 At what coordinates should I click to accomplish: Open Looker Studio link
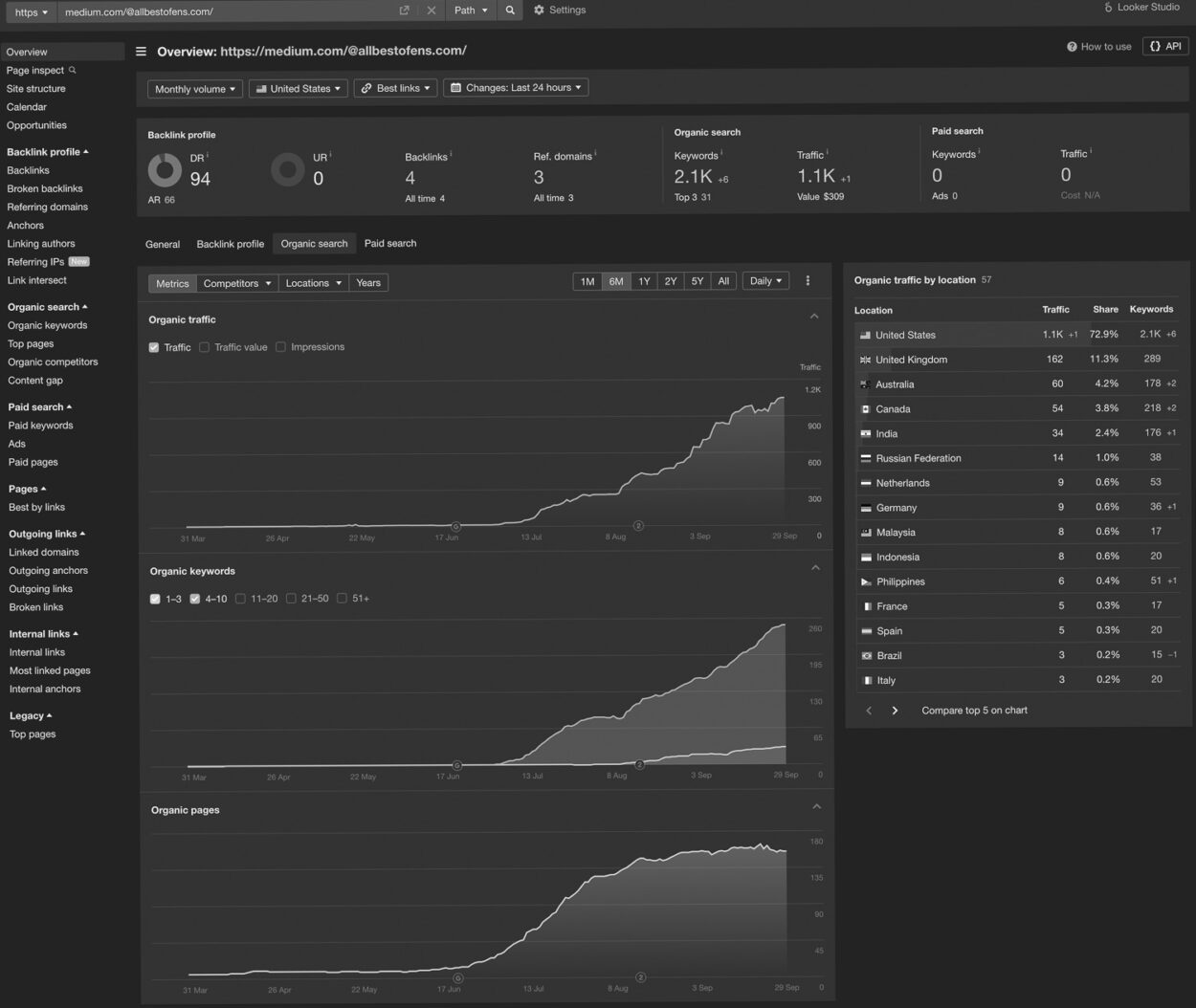1141,8
